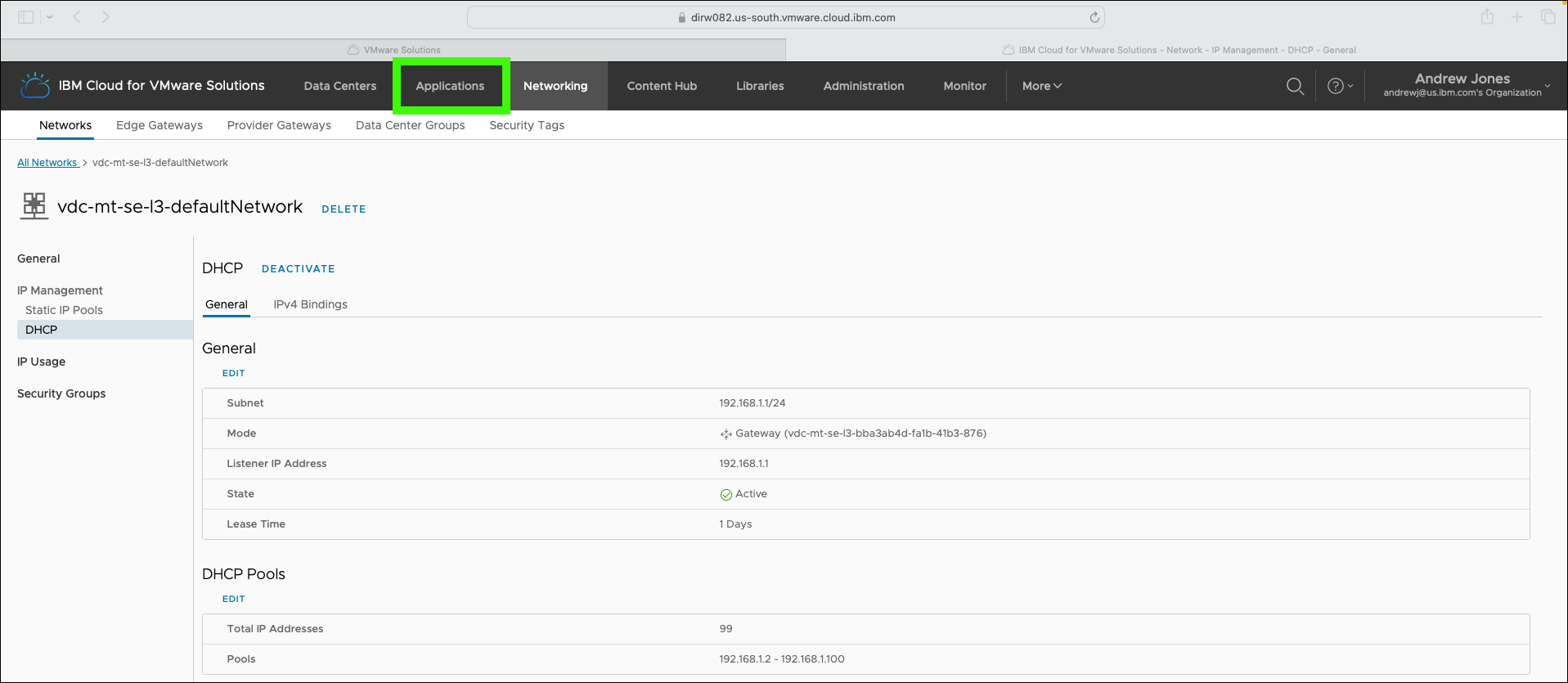This screenshot has width=1568, height=683.
Task: Switch to the Provider Gateways tab
Action: tap(279, 125)
